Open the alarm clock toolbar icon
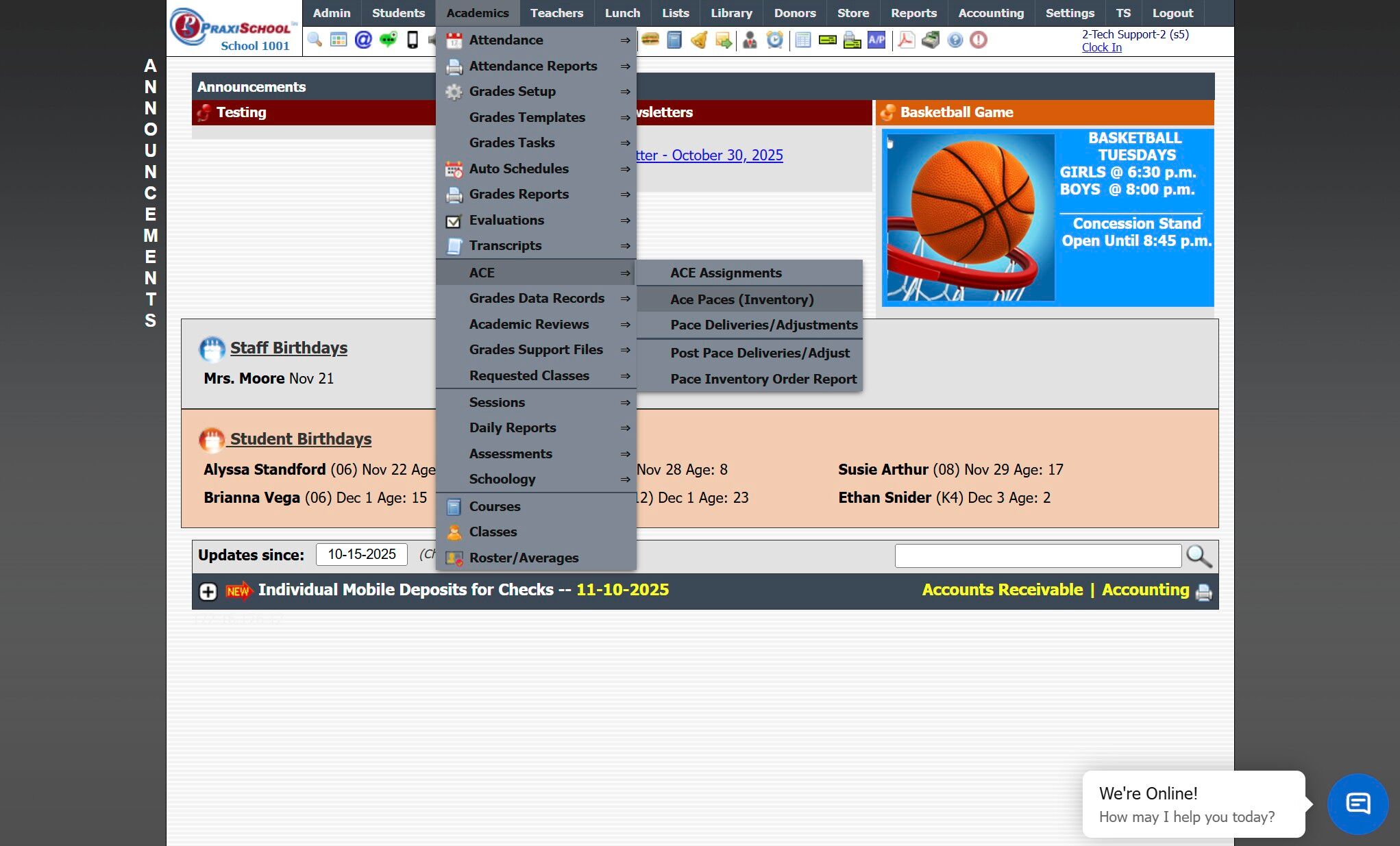 click(x=774, y=40)
